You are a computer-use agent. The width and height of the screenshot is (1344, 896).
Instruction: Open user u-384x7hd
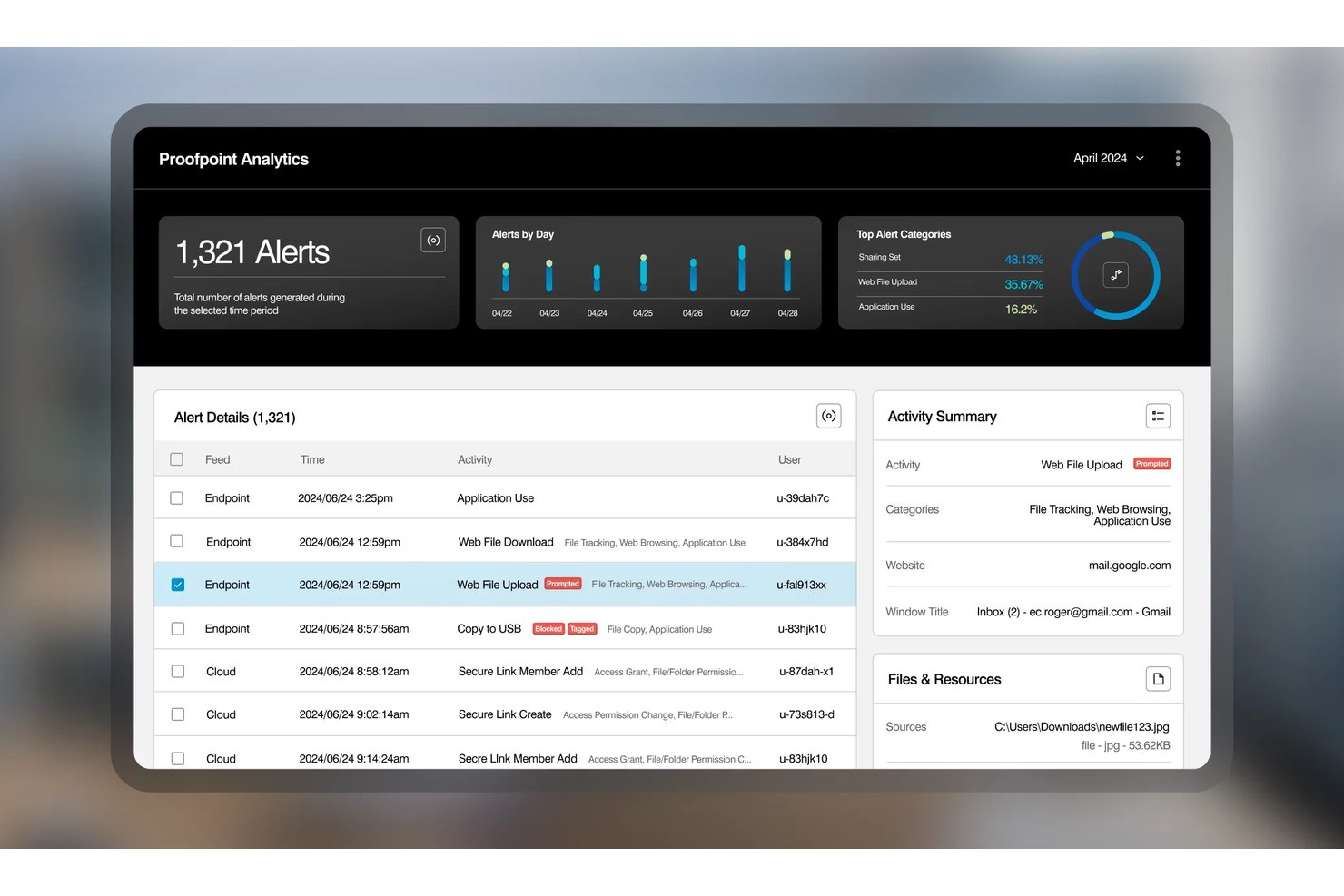pos(803,542)
